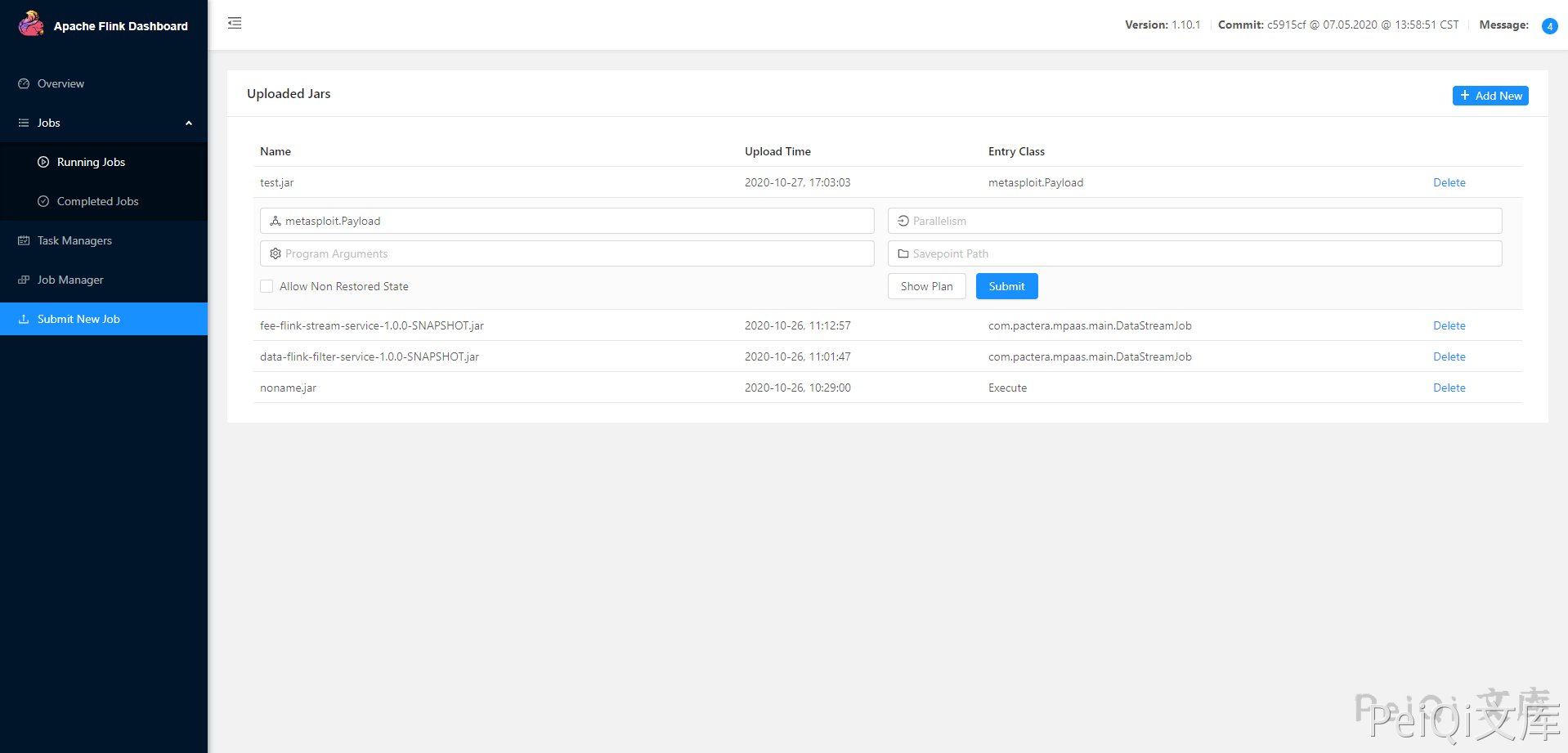Click the Job Manager icon in sidebar
Screen dimensions: 1568x753
[x=24, y=280]
